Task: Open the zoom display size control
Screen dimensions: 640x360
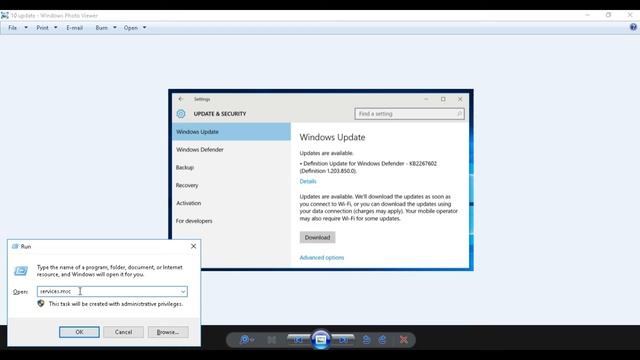Action: (x=247, y=340)
